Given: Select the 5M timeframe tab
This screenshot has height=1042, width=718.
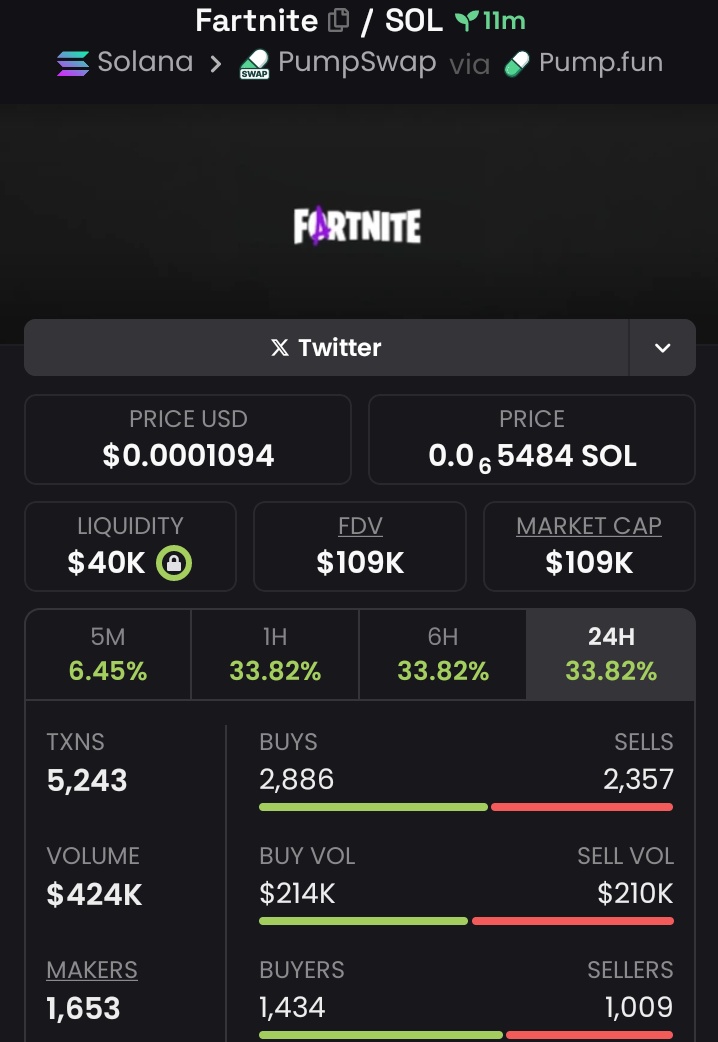Looking at the screenshot, I should [x=108, y=654].
